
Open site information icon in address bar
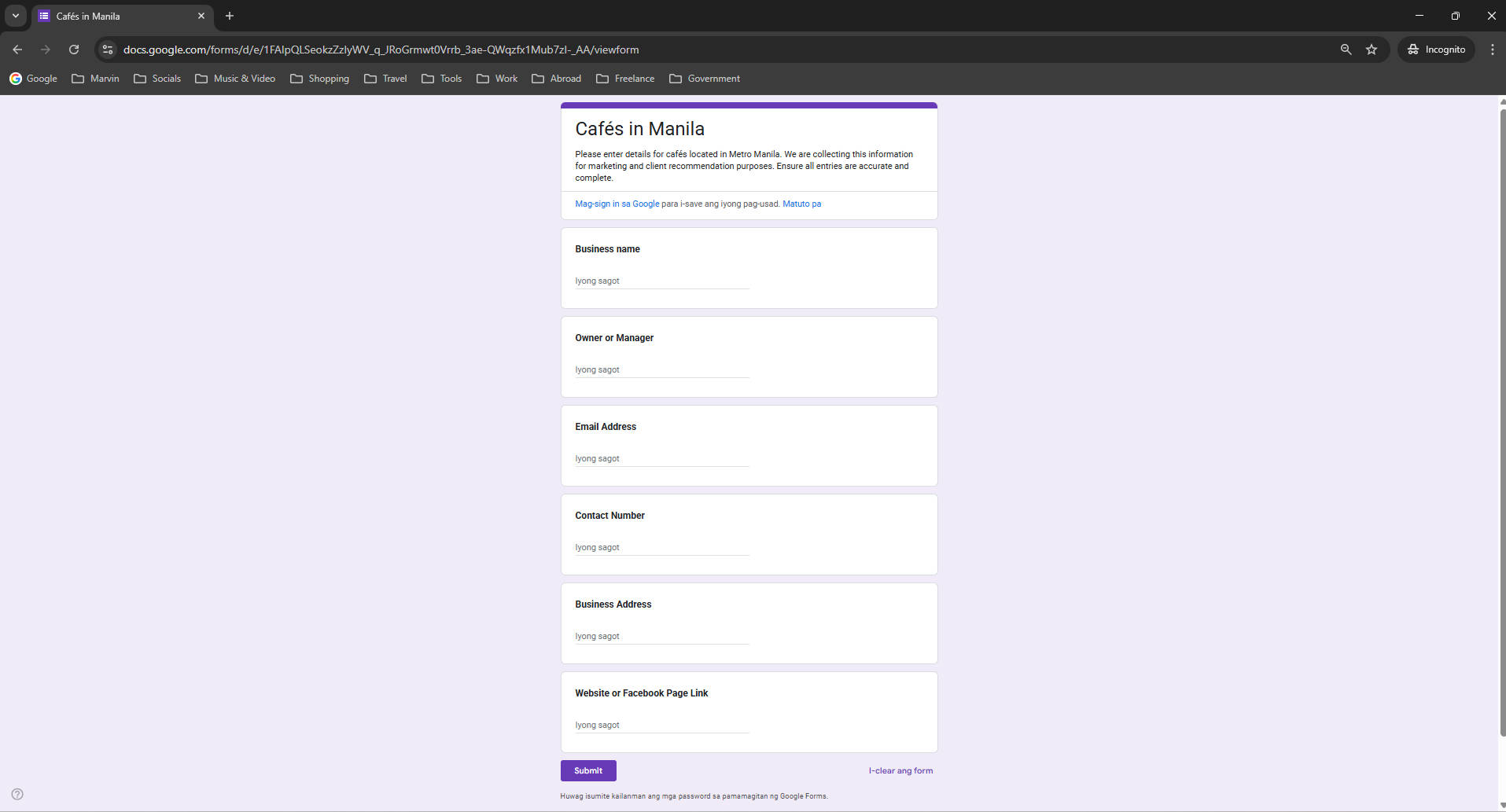pos(109,50)
